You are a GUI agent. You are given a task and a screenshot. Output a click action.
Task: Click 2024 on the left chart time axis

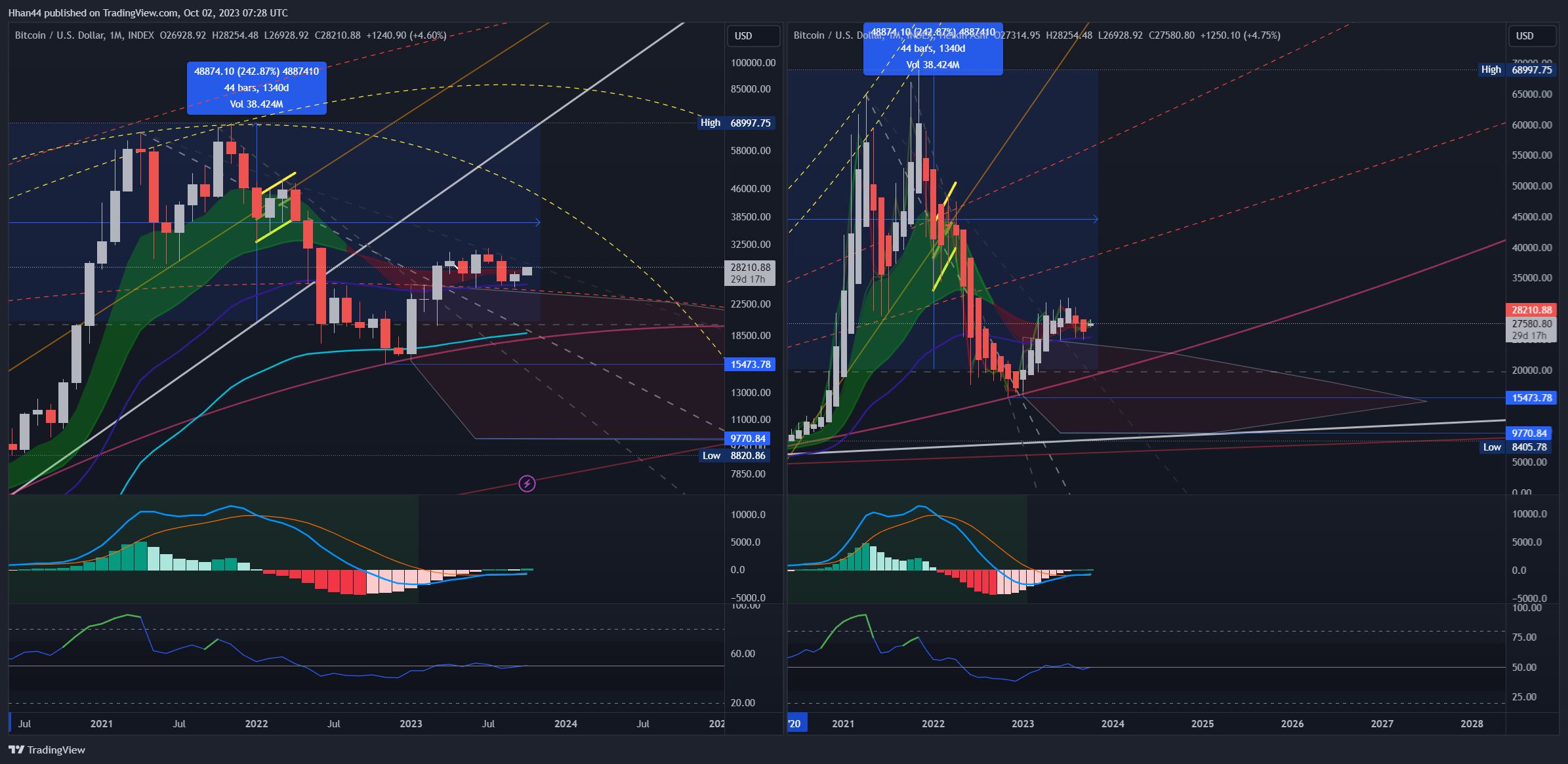(x=566, y=724)
